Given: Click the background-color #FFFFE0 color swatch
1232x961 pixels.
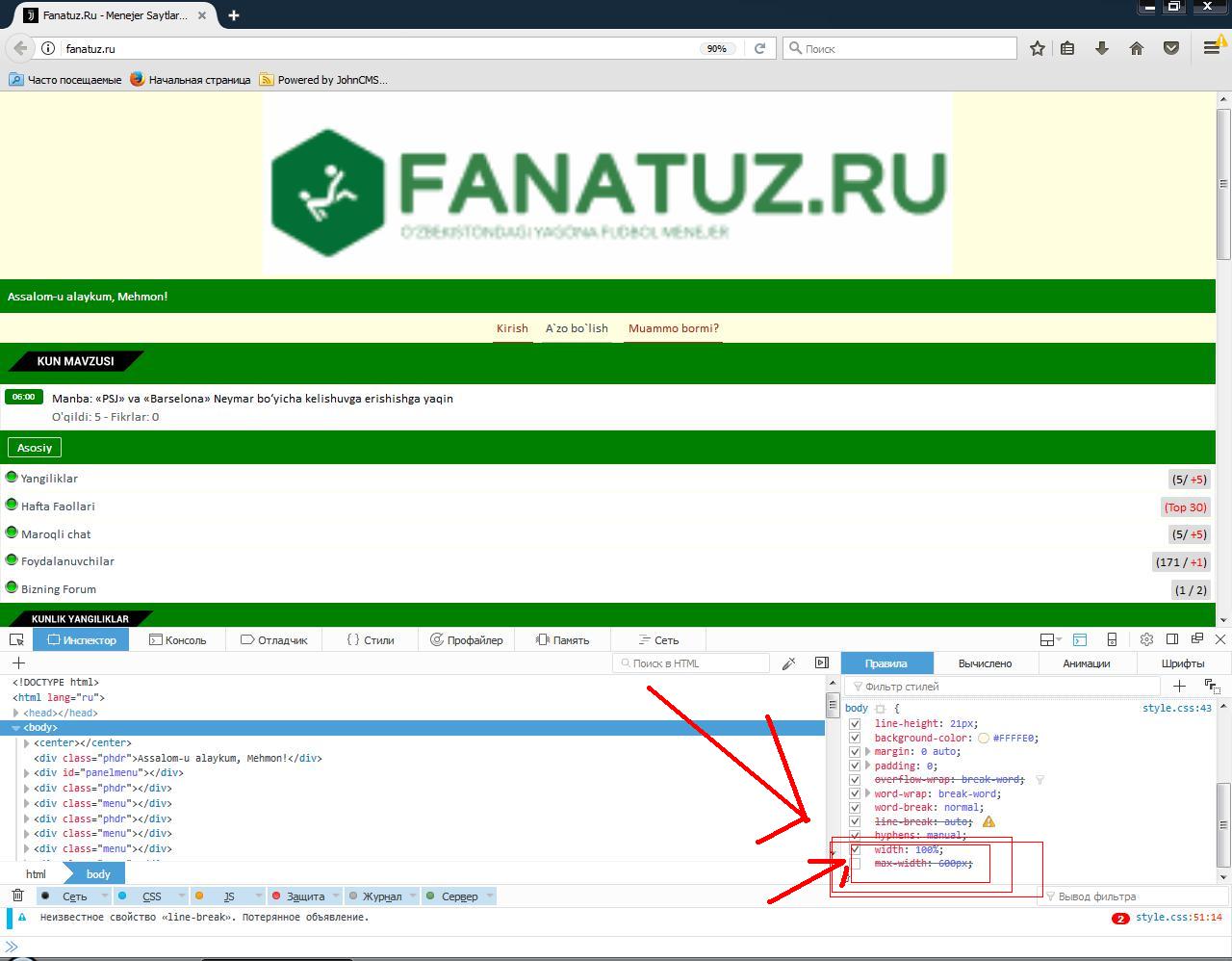Looking at the screenshot, I should [x=984, y=739].
